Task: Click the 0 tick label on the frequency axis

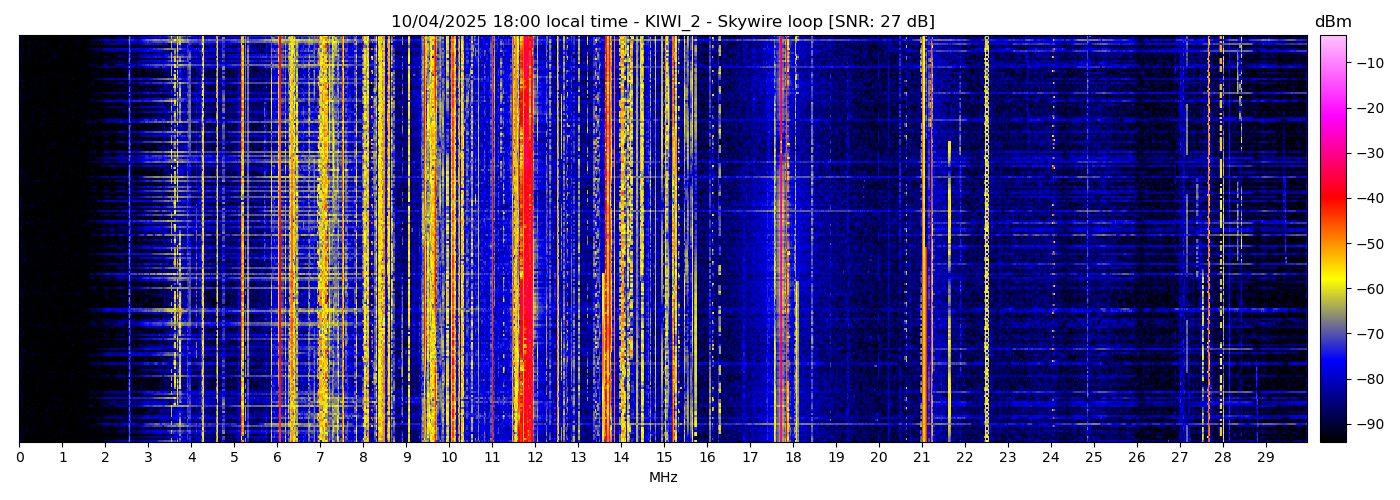Action: (19, 457)
